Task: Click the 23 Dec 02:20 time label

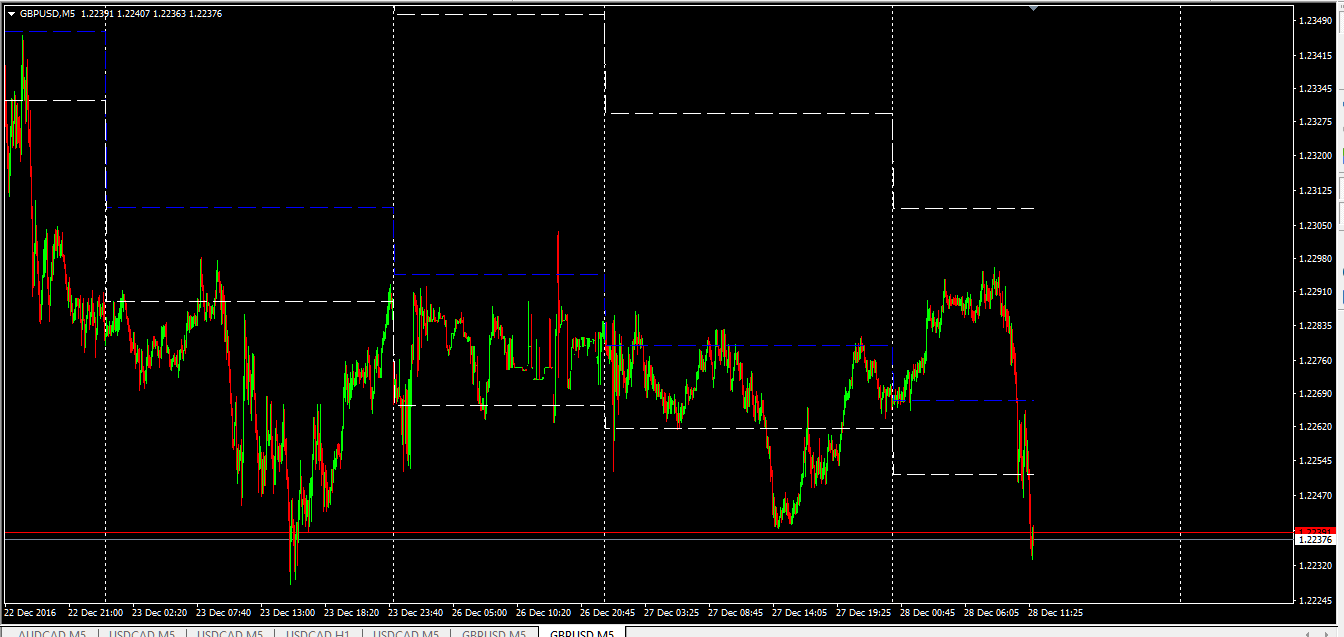Action: click(x=160, y=612)
